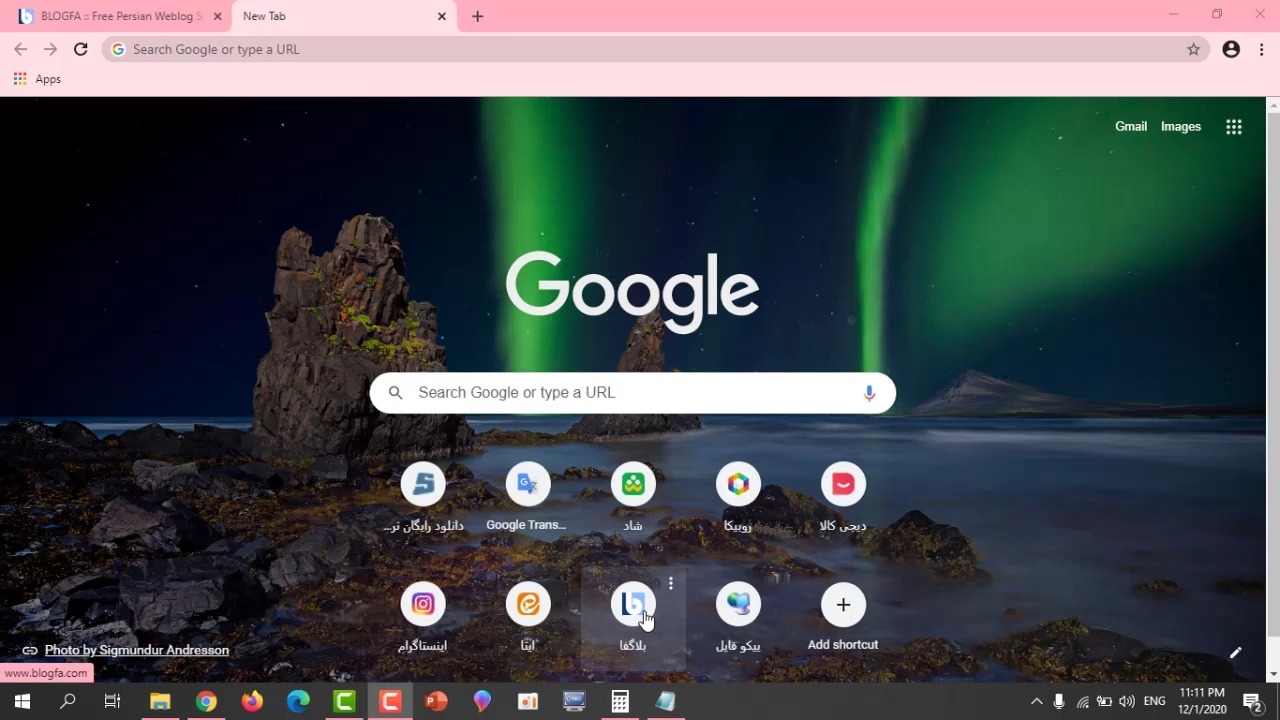
Task: Click the voice search microphone icon
Action: click(x=869, y=393)
